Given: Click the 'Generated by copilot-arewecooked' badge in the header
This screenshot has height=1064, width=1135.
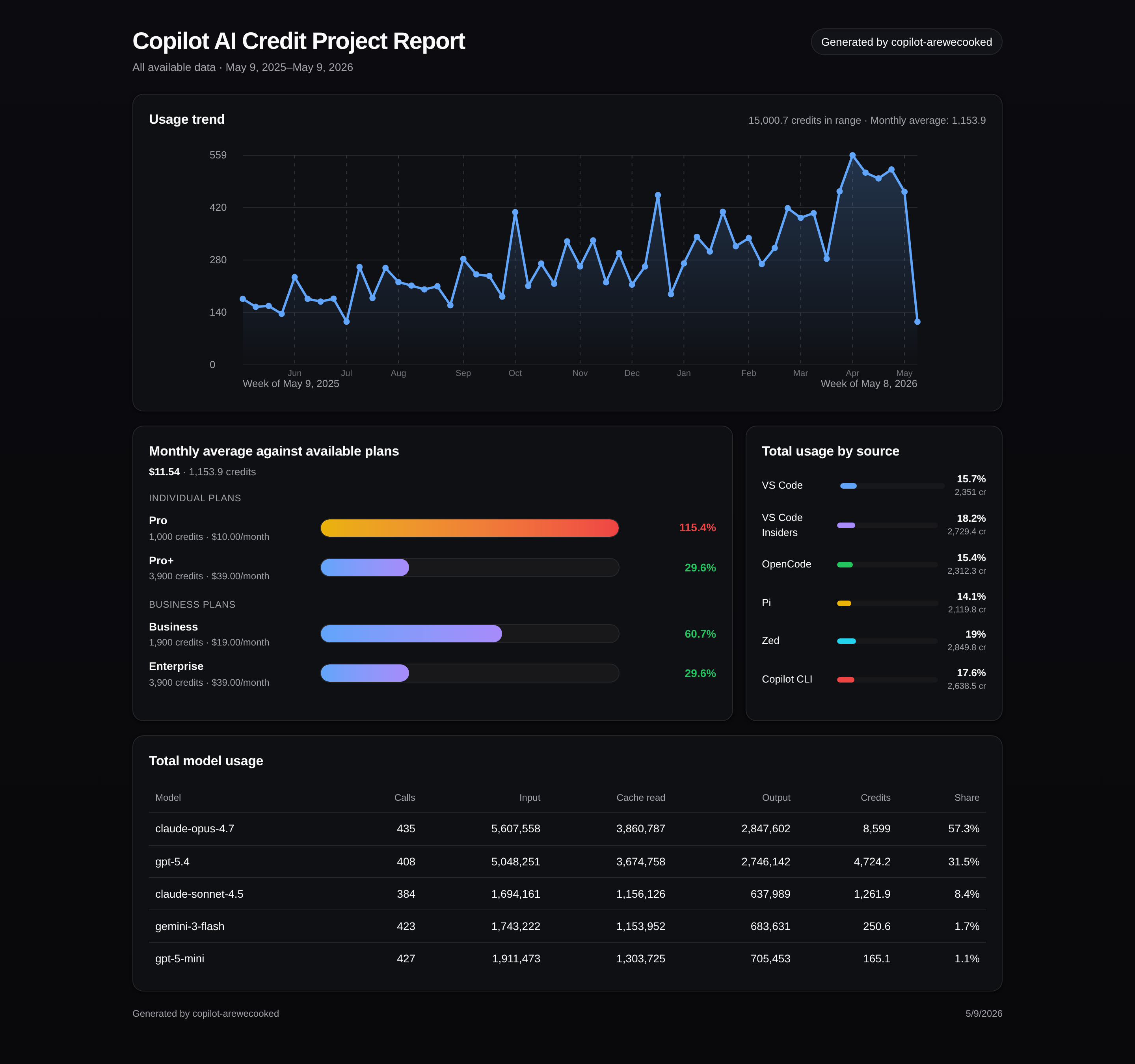Looking at the screenshot, I should coord(906,42).
